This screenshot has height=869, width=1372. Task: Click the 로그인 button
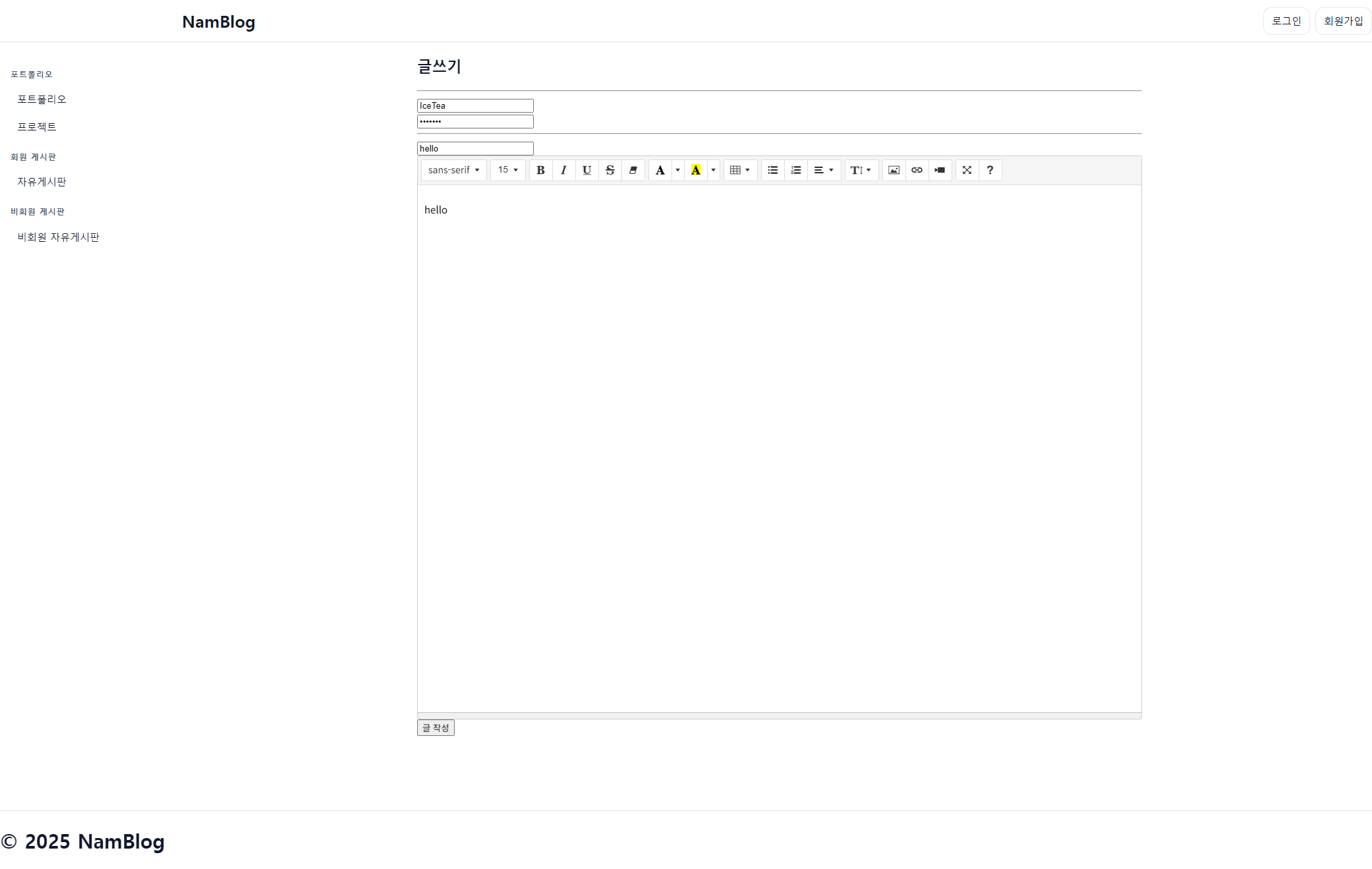1286,21
